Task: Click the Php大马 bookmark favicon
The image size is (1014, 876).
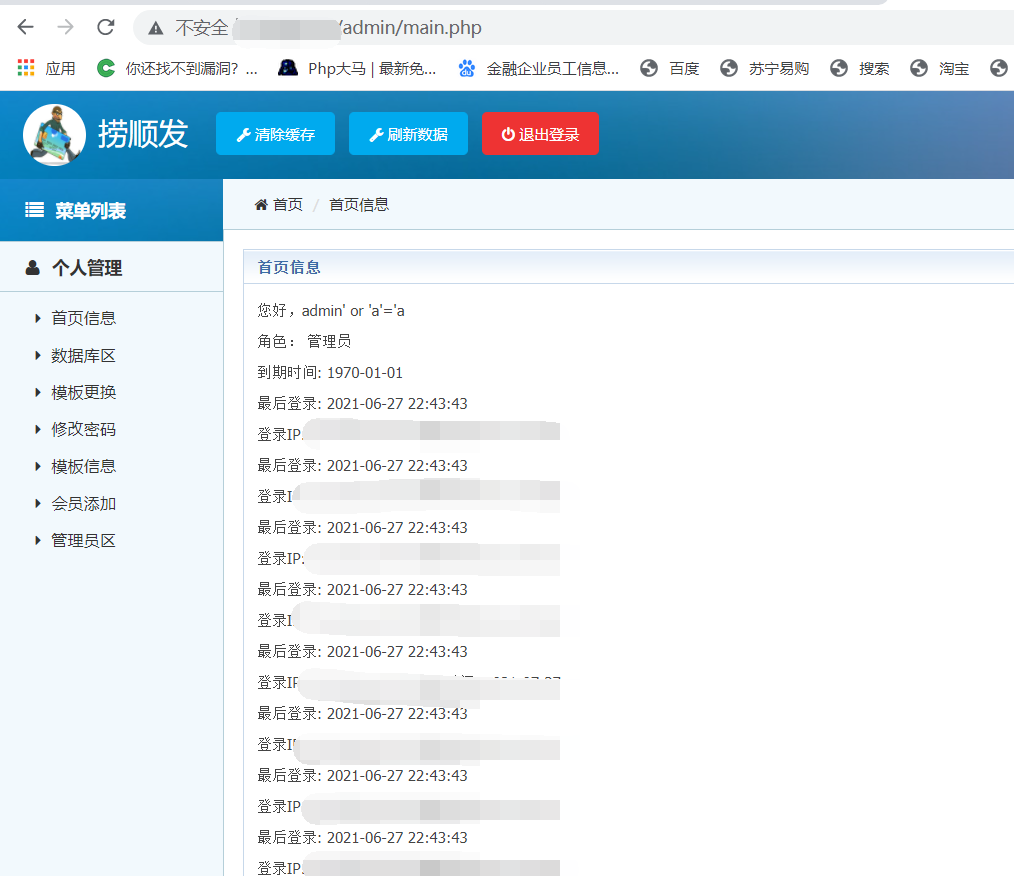Action: coord(288,67)
